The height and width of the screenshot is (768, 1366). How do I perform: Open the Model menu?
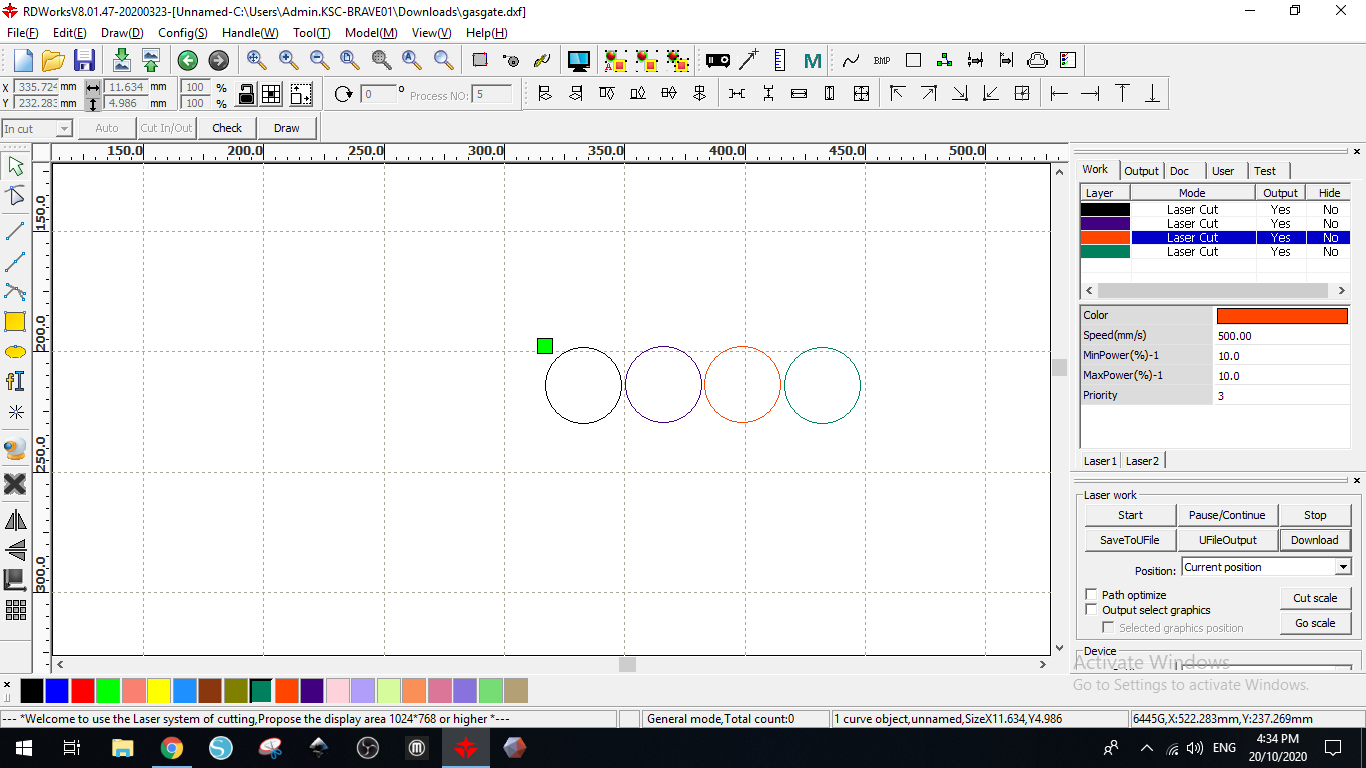point(371,33)
